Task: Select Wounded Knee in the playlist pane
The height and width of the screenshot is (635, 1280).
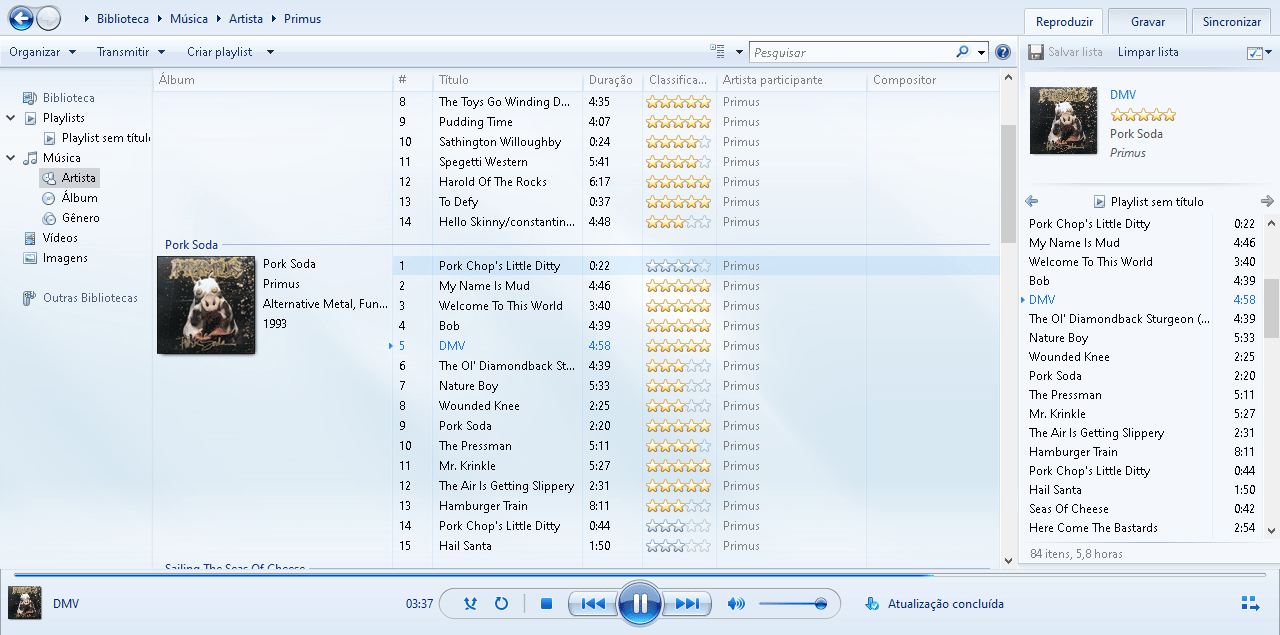Action: (1069, 357)
